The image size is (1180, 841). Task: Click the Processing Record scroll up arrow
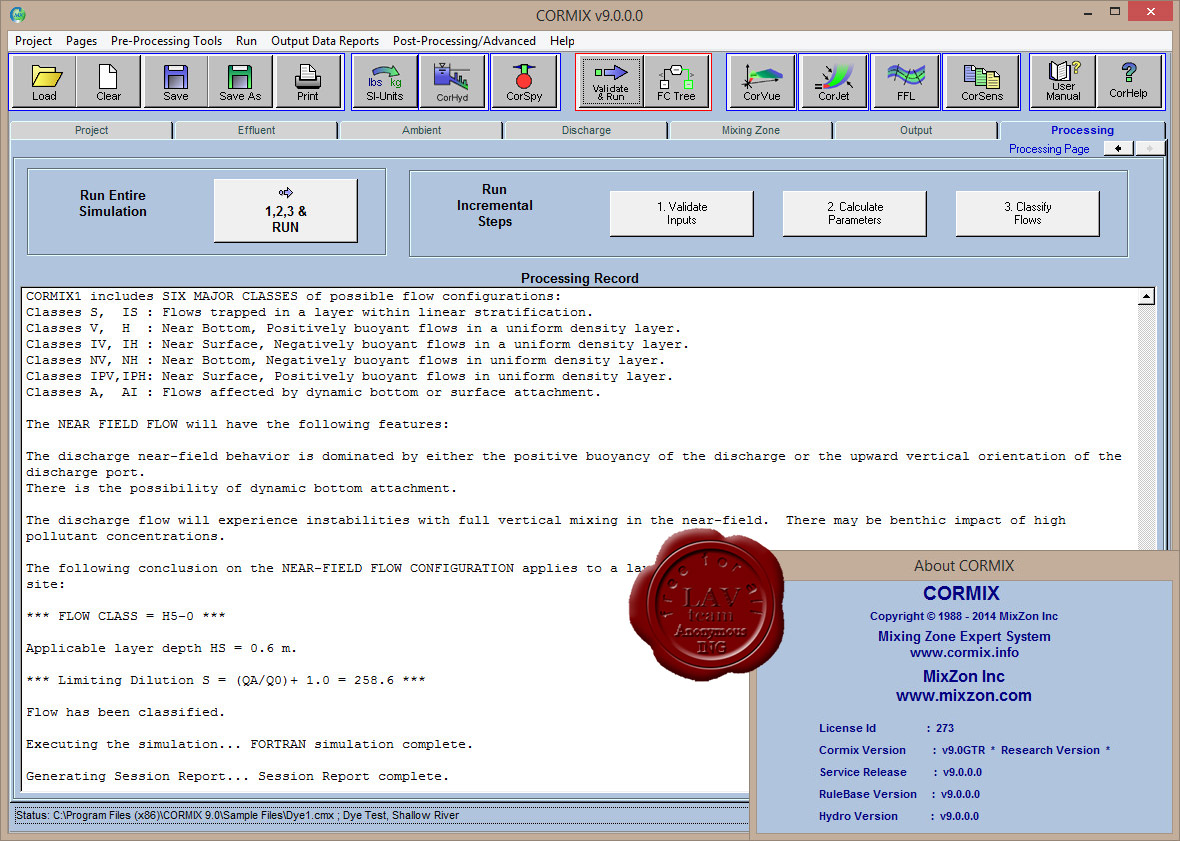(1146, 296)
